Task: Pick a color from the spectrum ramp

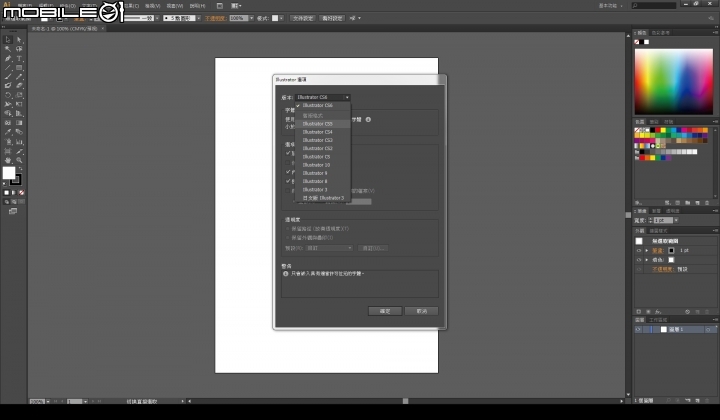Action: tap(674, 82)
